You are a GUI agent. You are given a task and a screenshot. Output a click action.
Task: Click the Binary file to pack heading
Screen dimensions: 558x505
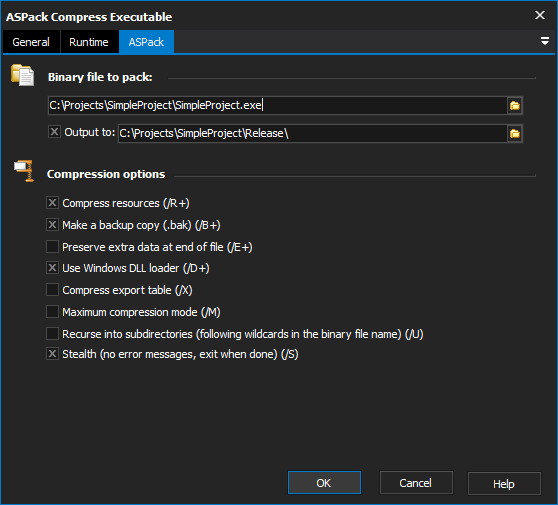coord(100,77)
